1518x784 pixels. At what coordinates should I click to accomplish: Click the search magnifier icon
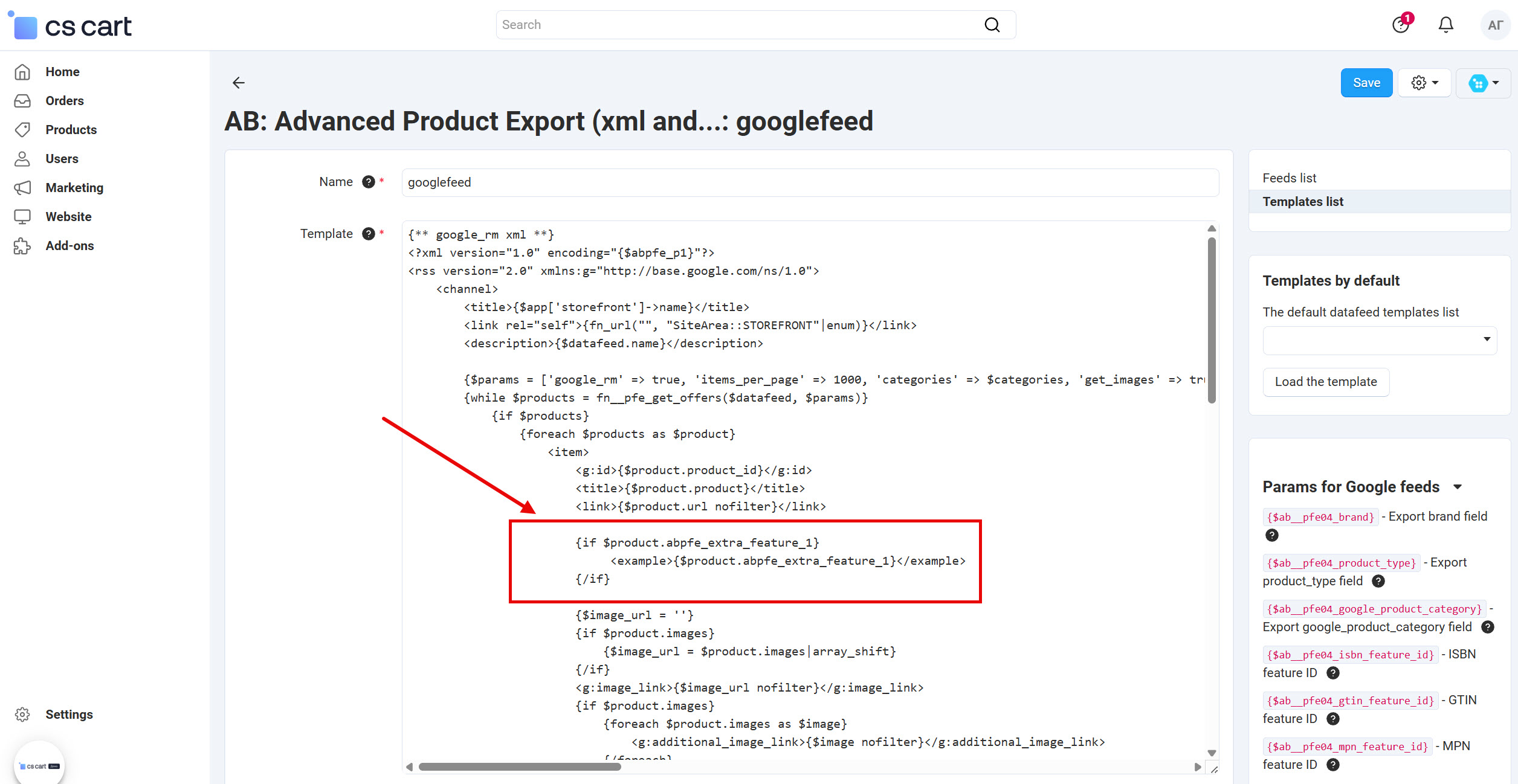point(992,25)
